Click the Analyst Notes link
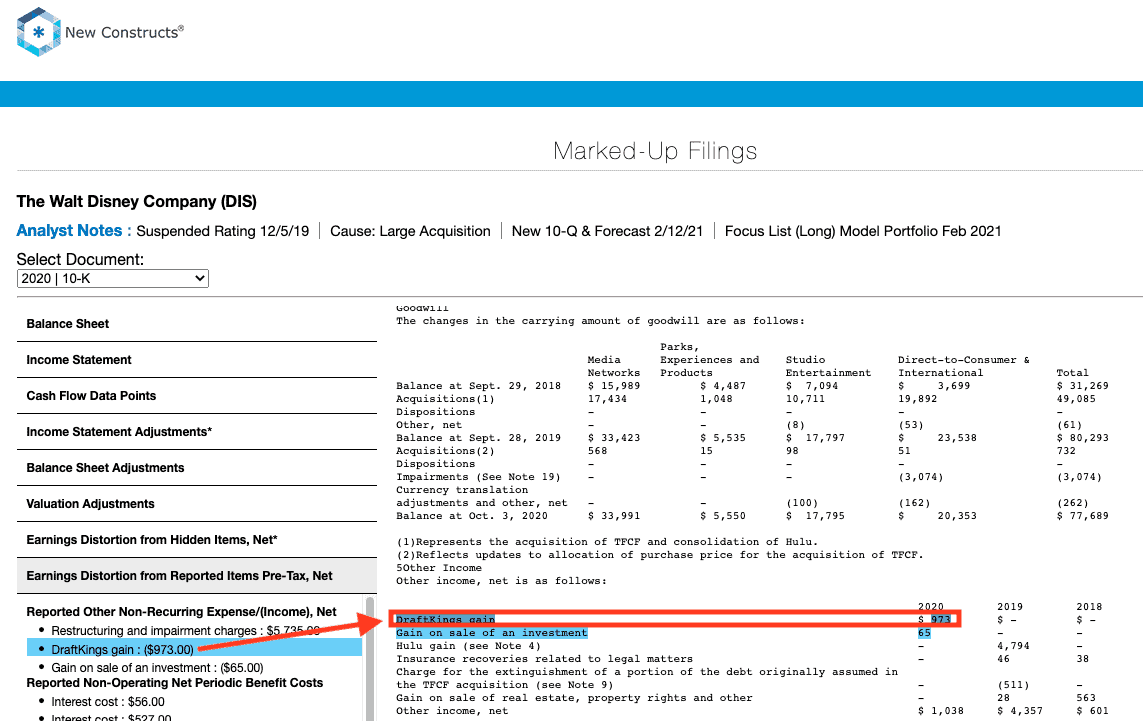This screenshot has height=721, width=1143. pos(74,231)
